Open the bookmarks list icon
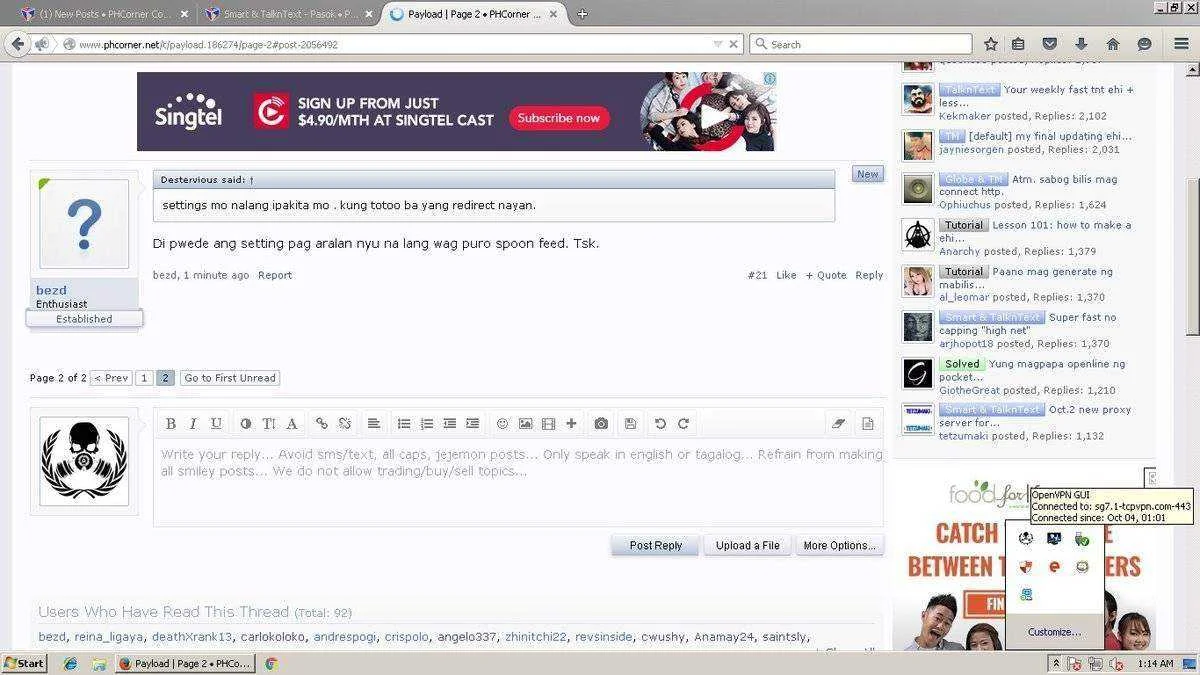This screenshot has height=675, width=1200. [x=1018, y=44]
